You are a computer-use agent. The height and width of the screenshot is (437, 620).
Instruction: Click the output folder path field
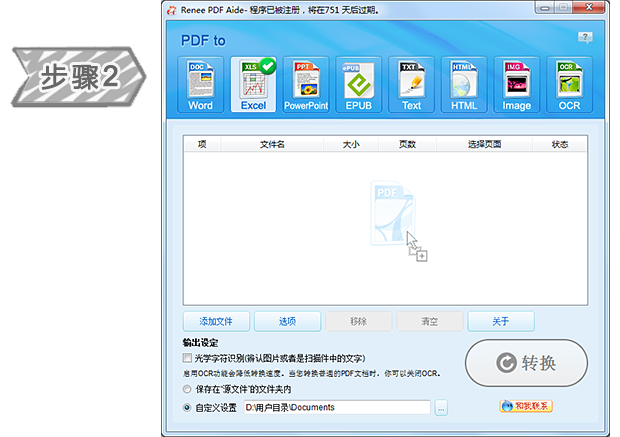click(337, 407)
